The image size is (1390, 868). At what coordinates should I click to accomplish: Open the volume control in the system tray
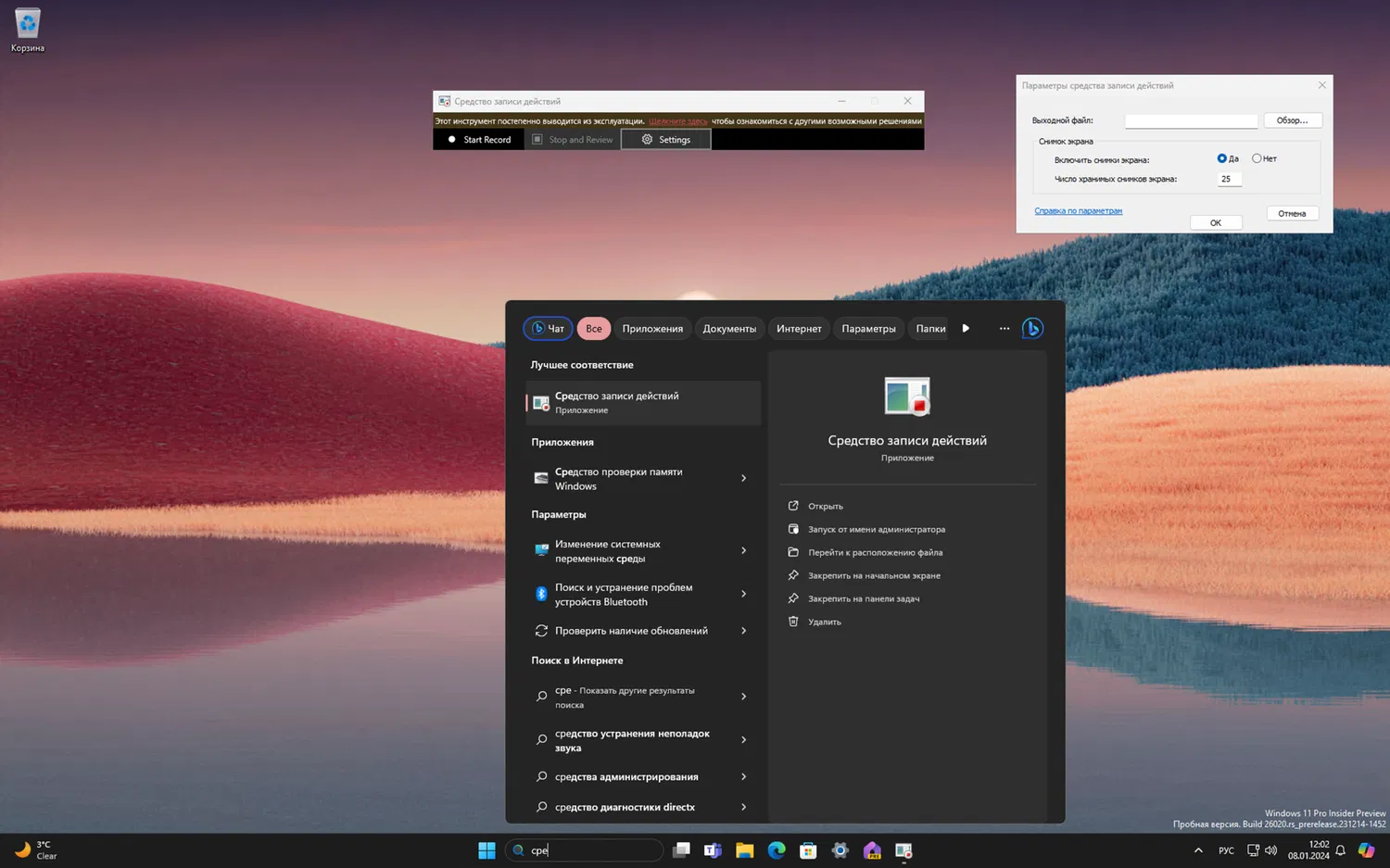coord(1270,850)
